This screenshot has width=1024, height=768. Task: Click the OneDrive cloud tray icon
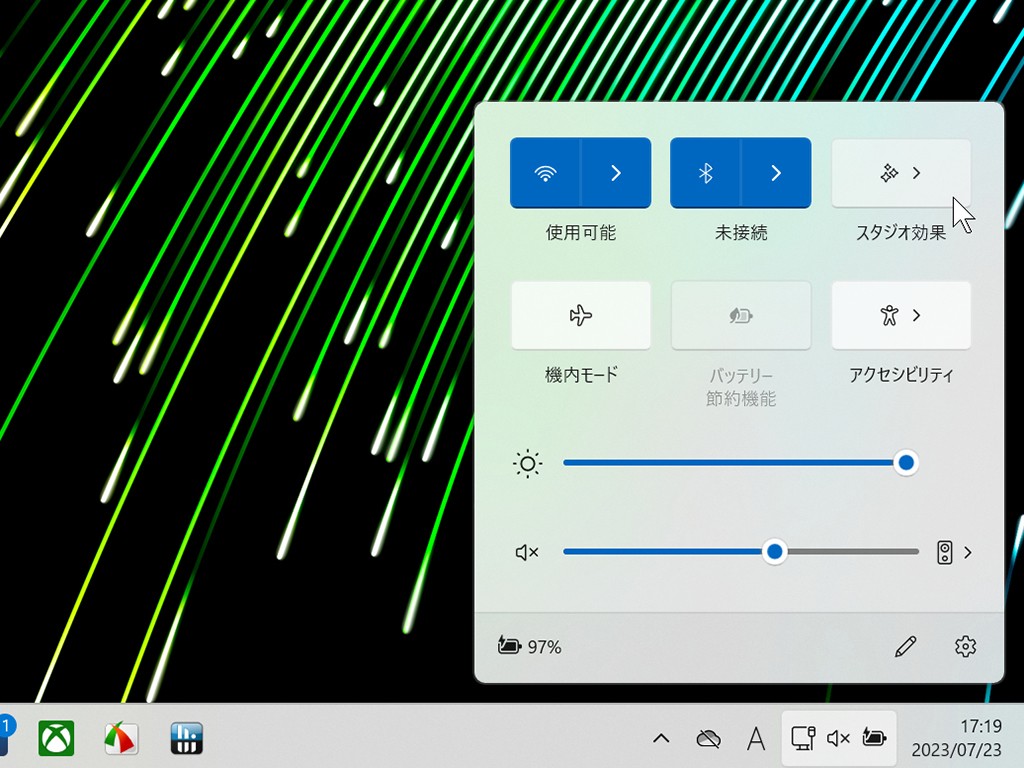click(708, 739)
